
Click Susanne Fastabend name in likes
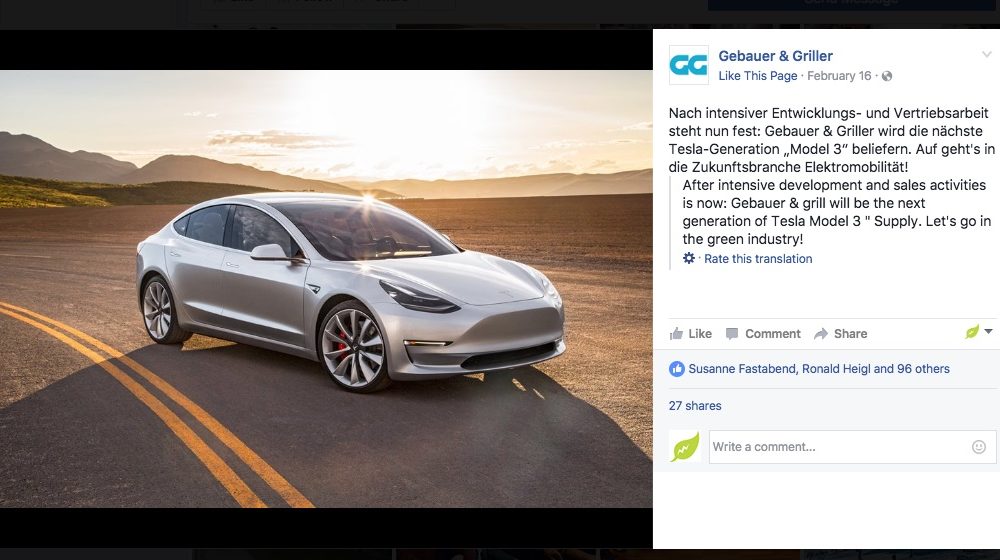click(x=742, y=369)
